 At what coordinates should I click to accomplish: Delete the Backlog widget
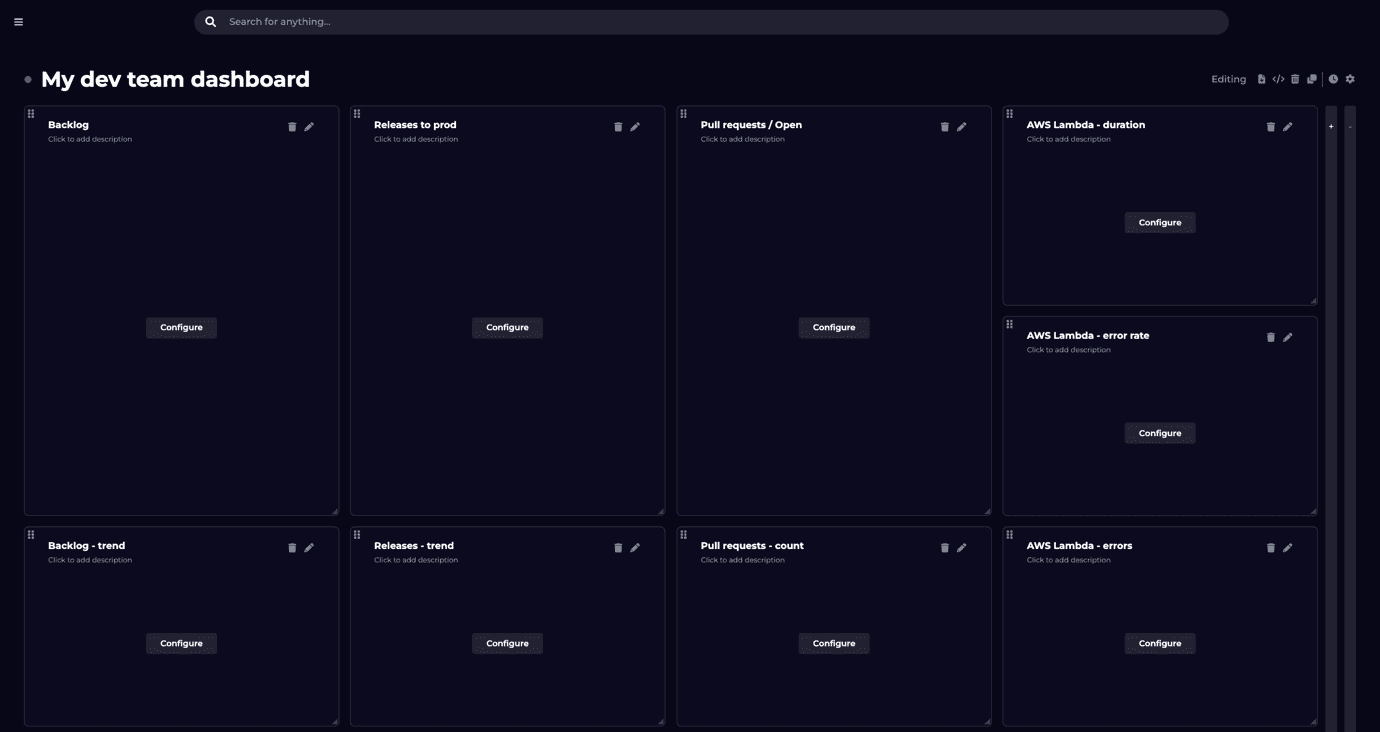click(292, 127)
